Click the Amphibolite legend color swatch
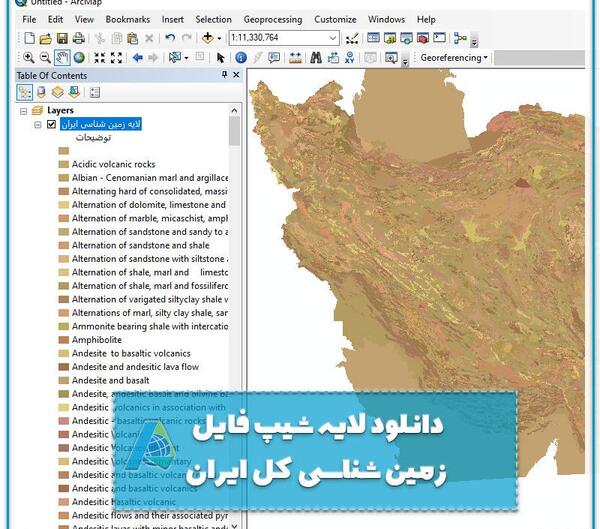600x529 pixels. click(x=64, y=340)
